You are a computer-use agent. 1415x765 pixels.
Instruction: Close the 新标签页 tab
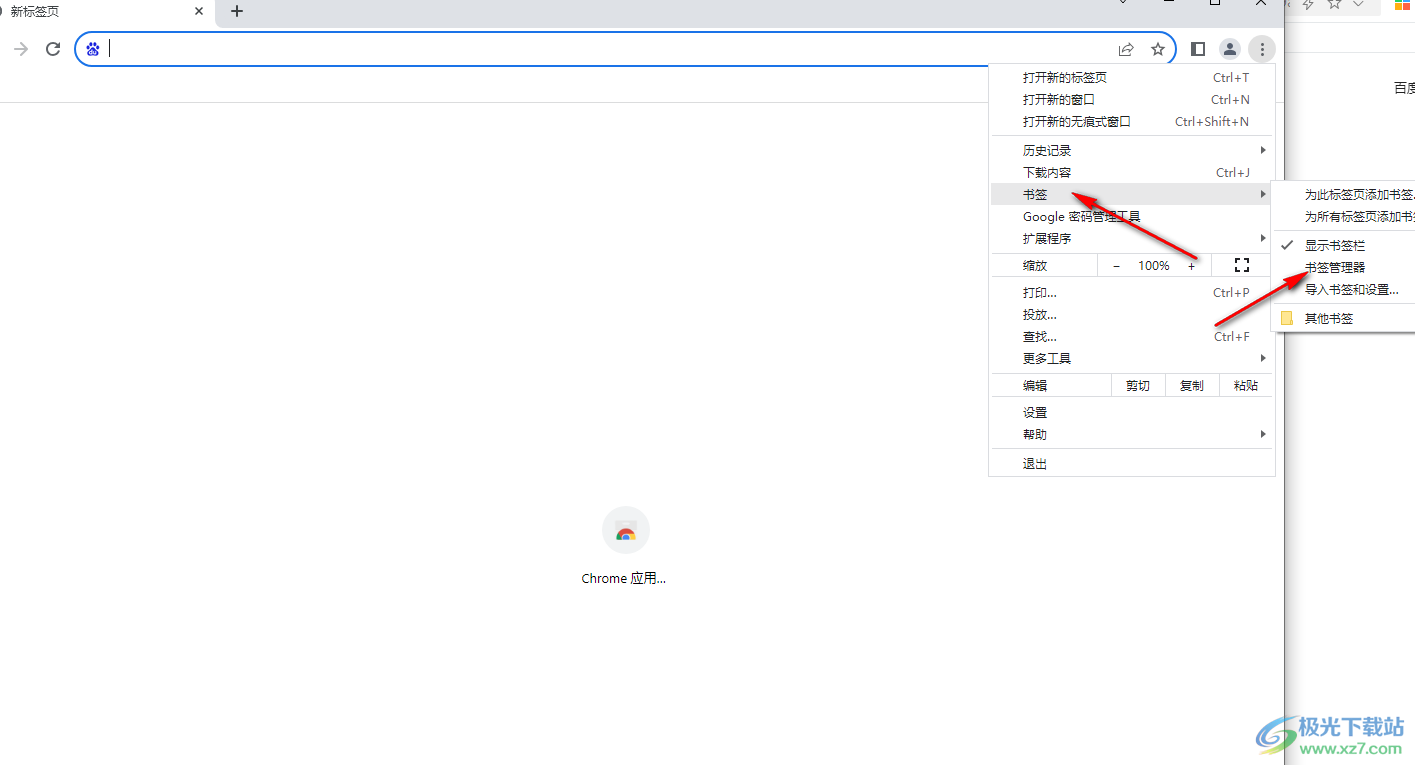click(199, 11)
